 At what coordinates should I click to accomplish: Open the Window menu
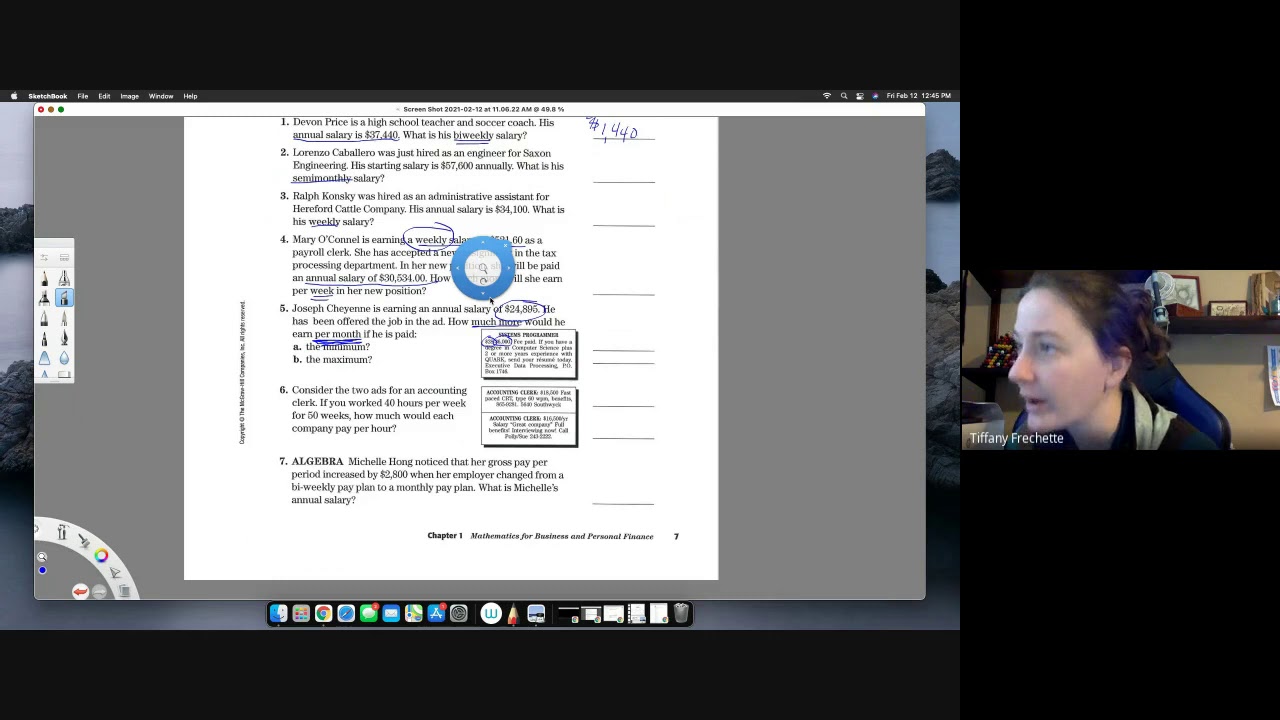click(161, 96)
